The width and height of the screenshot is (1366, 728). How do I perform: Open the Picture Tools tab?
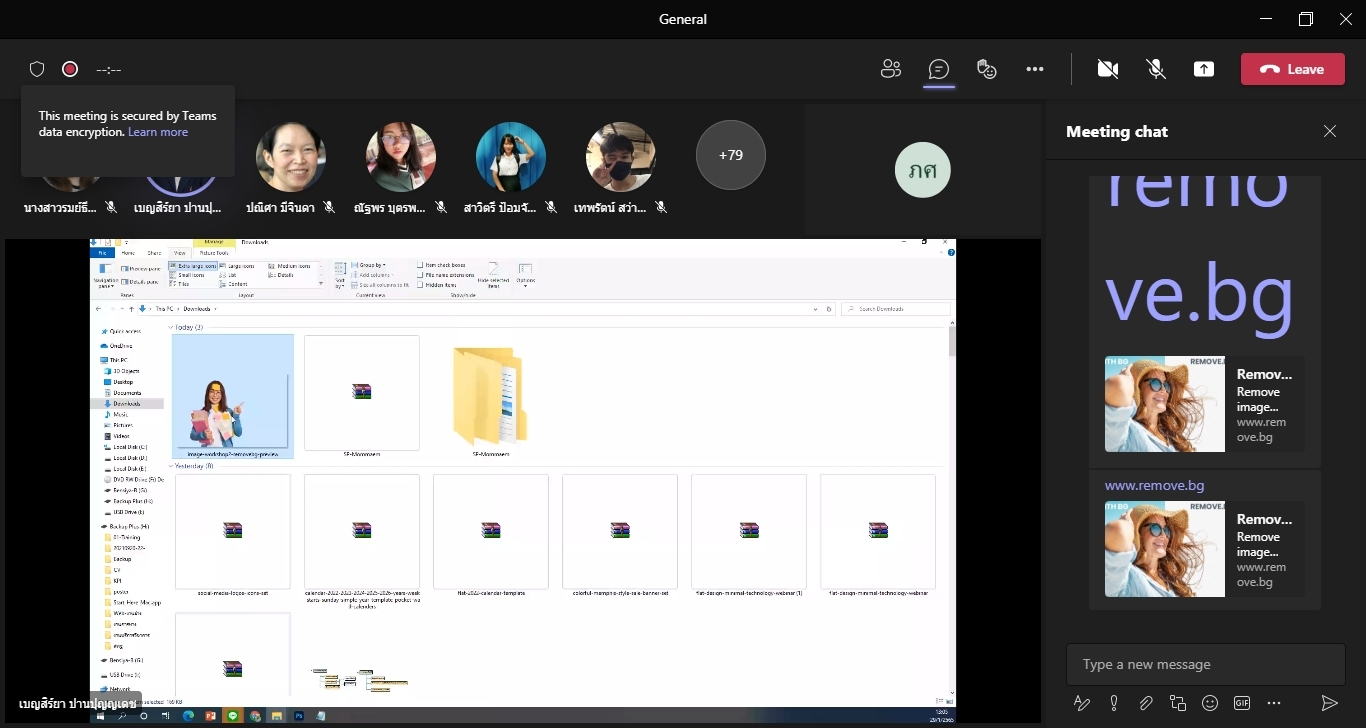point(213,253)
